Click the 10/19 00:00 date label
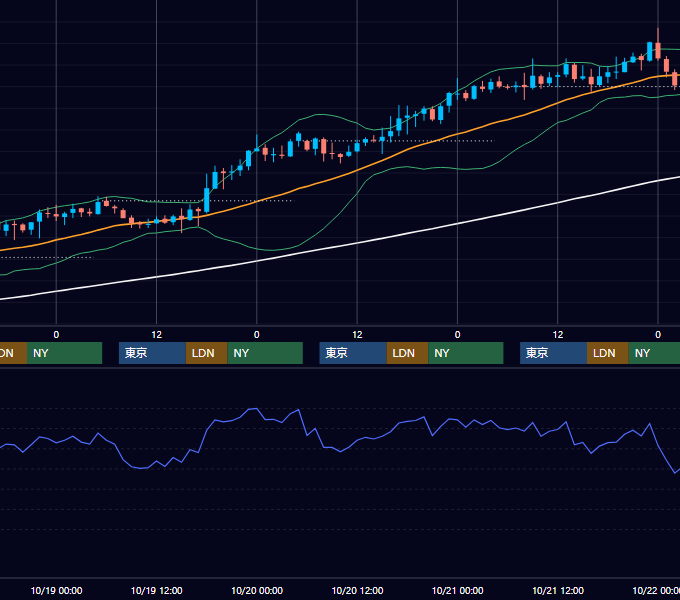Screen dimensions: 680x600 (x=56, y=590)
